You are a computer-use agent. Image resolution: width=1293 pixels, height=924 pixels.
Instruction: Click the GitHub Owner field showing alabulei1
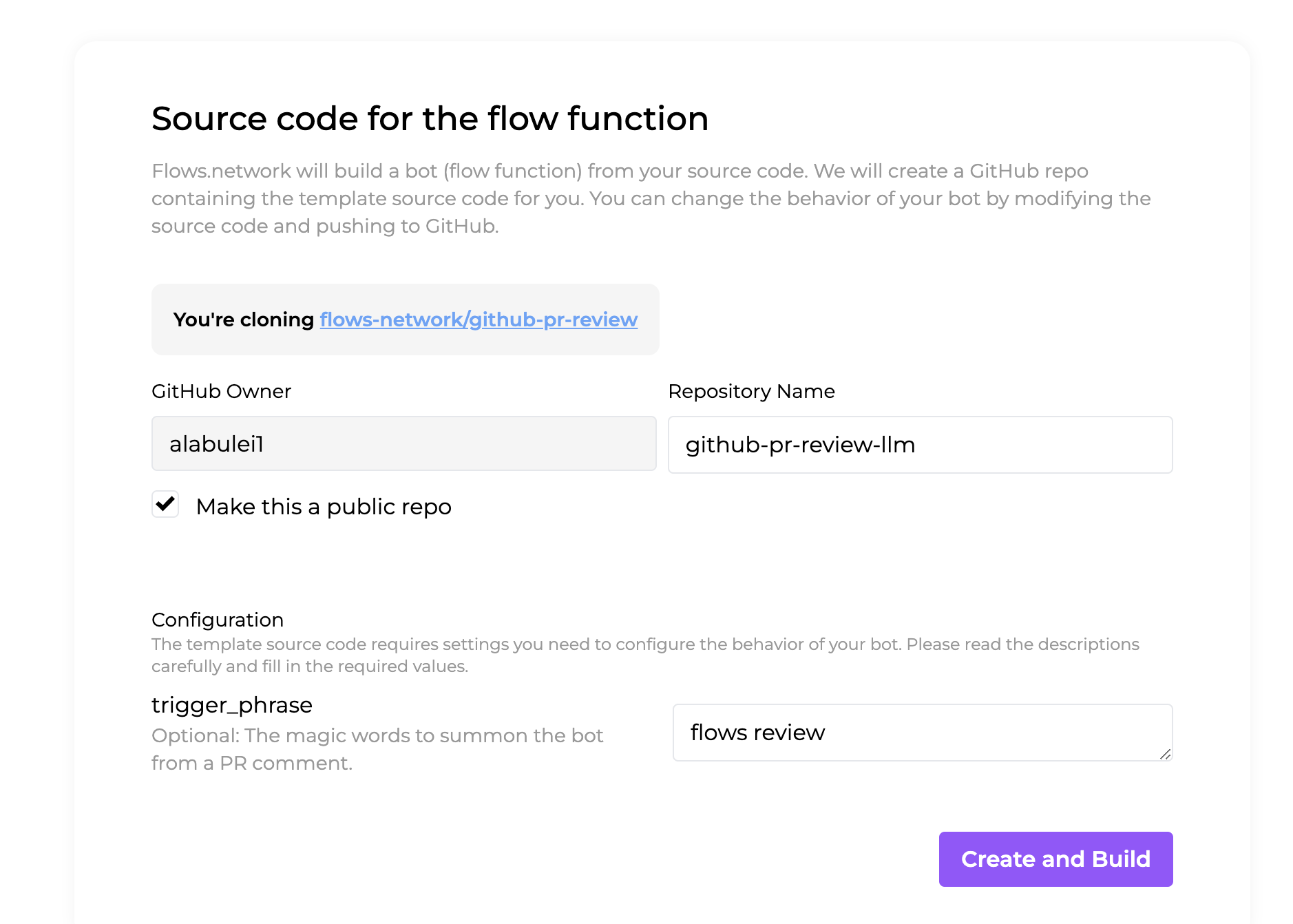[x=404, y=444]
